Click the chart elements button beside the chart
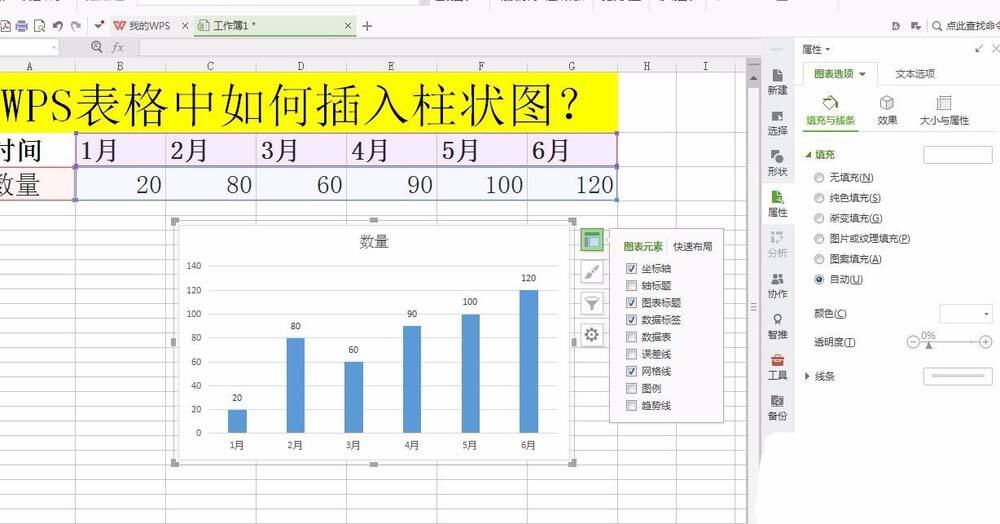The width and height of the screenshot is (1000, 524). tap(592, 240)
